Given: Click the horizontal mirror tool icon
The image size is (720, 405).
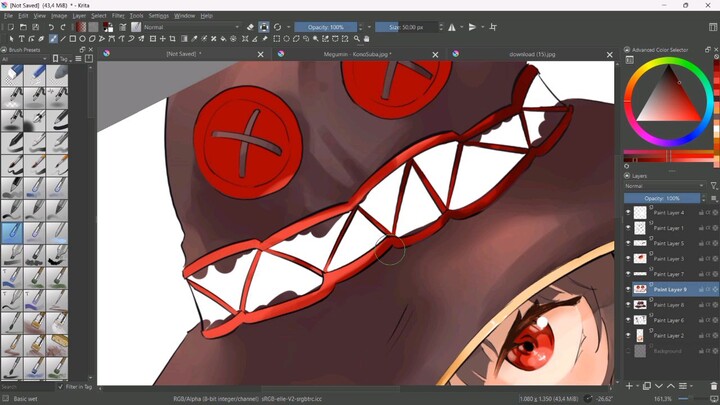Looking at the screenshot, I should [x=452, y=27].
